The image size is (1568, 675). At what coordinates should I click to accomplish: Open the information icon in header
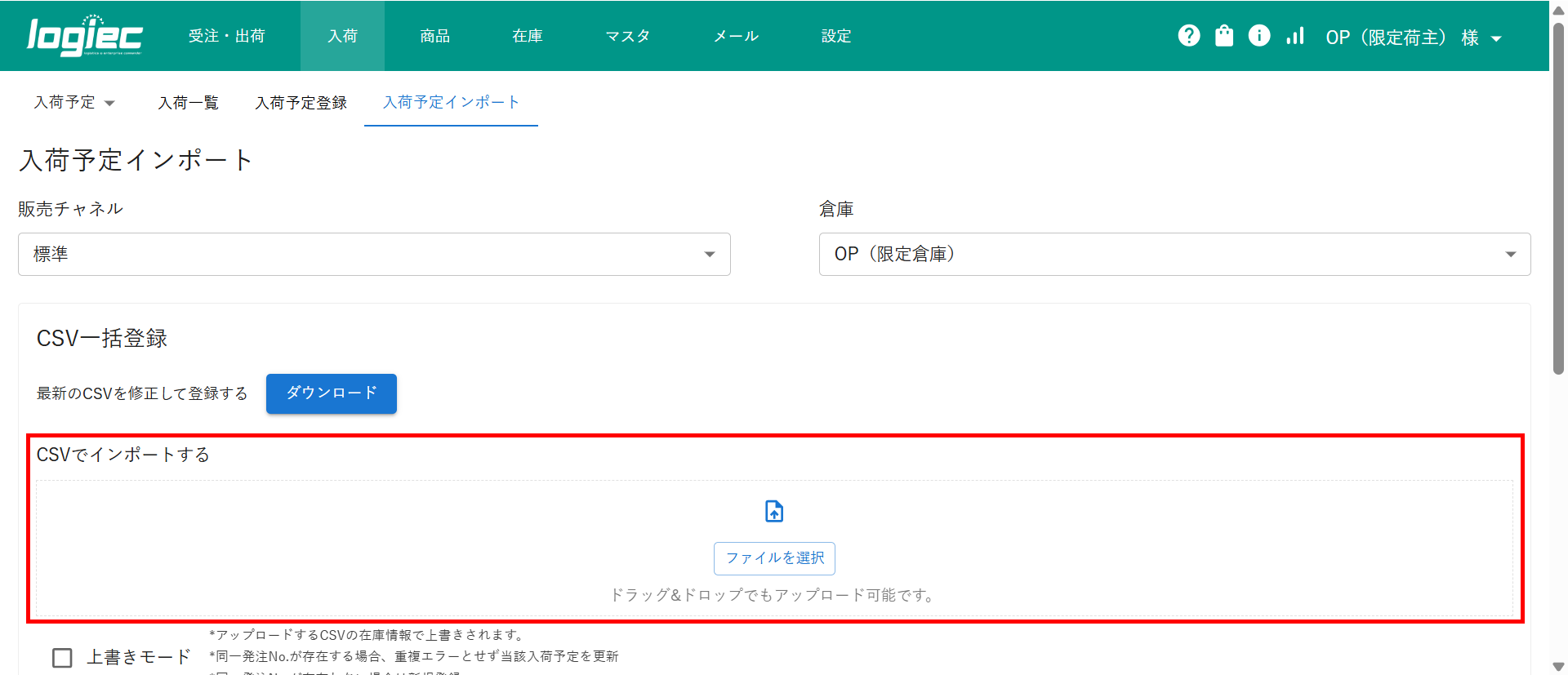1259,36
